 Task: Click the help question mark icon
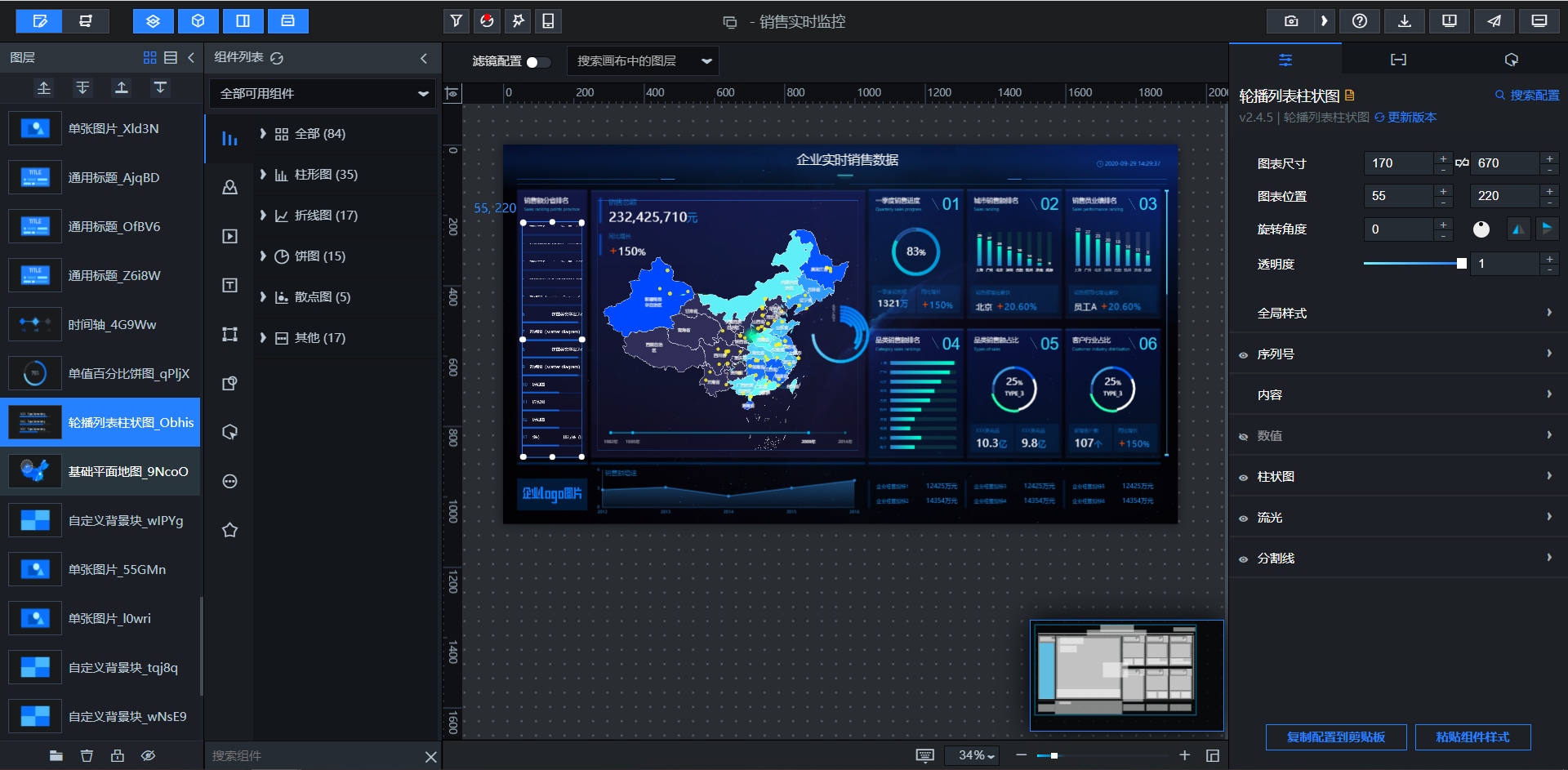[x=1360, y=21]
